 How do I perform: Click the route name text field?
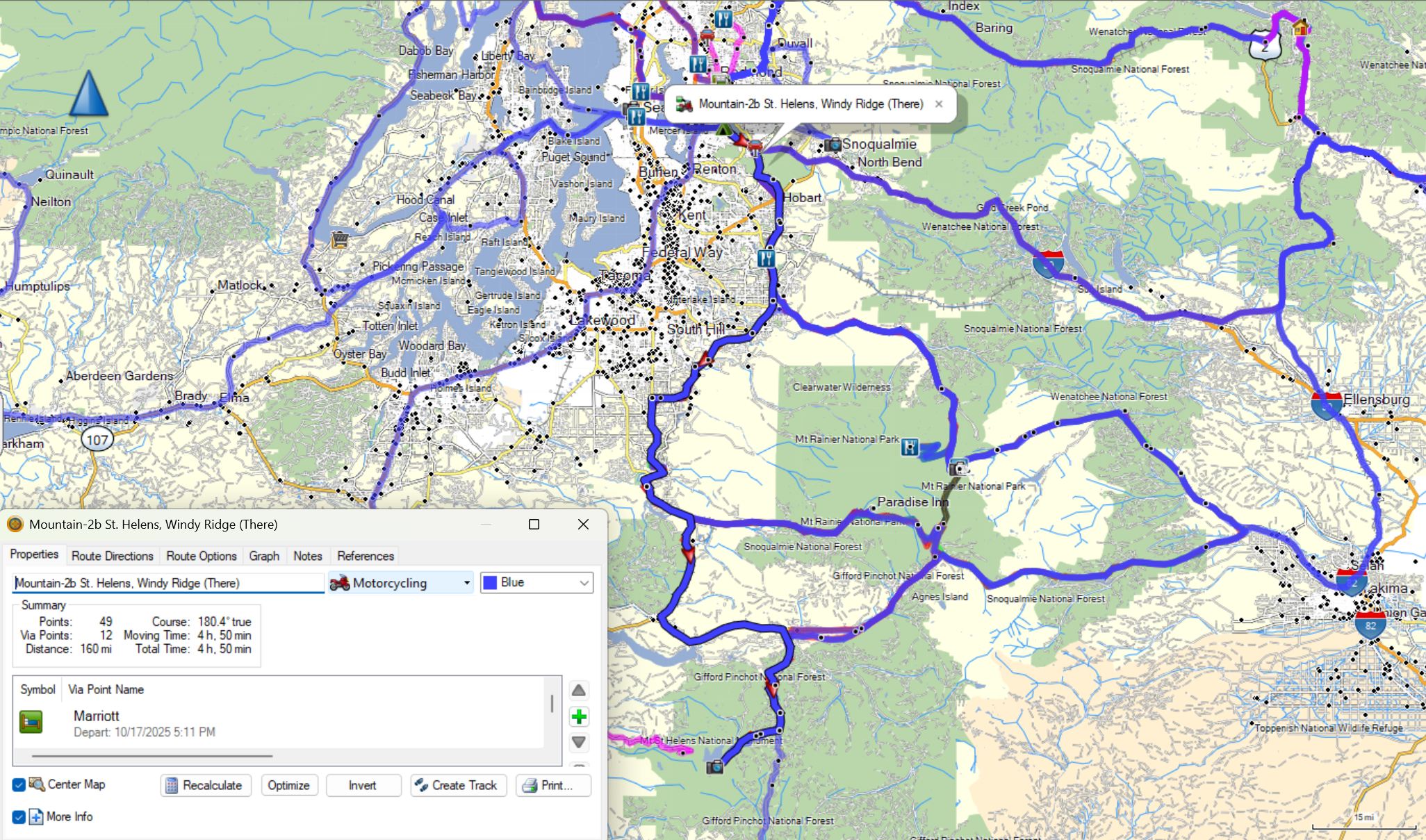[168, 583]
